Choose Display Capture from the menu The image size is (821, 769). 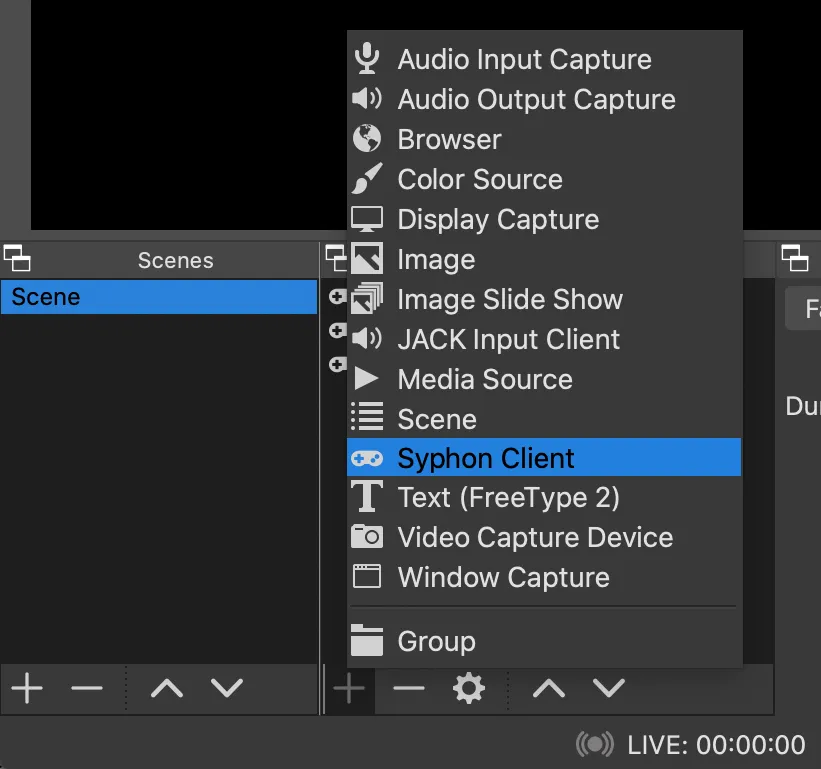coord(498,219)
